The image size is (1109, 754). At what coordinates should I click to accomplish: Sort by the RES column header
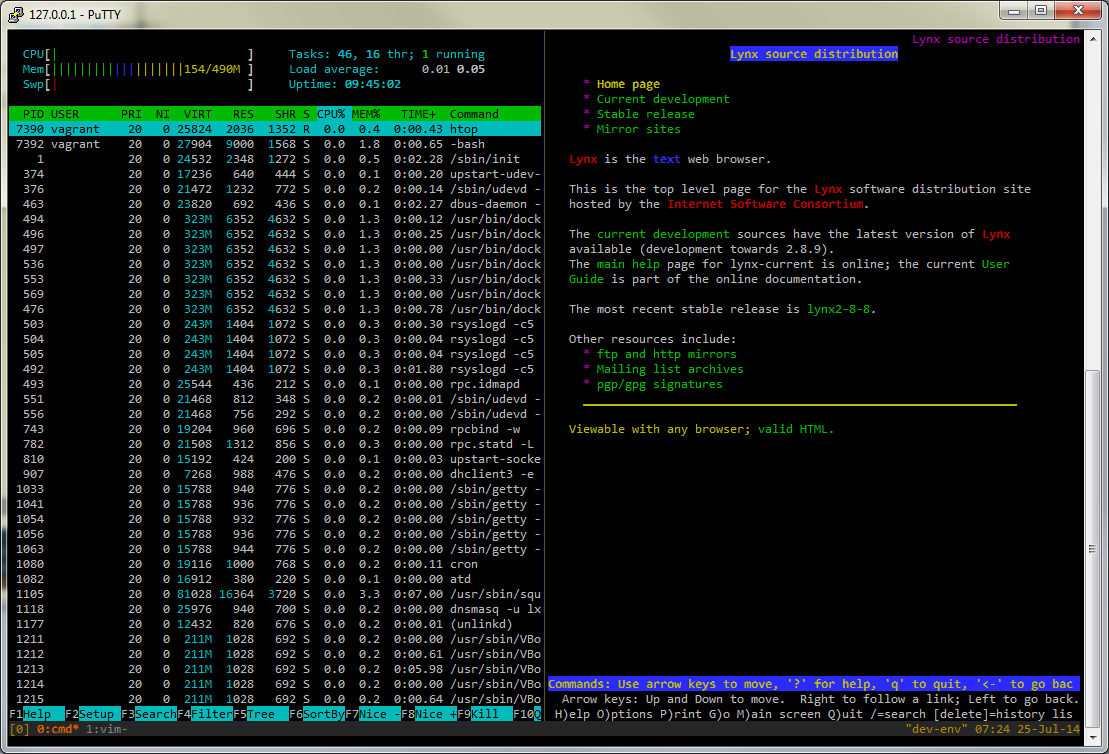243,114
